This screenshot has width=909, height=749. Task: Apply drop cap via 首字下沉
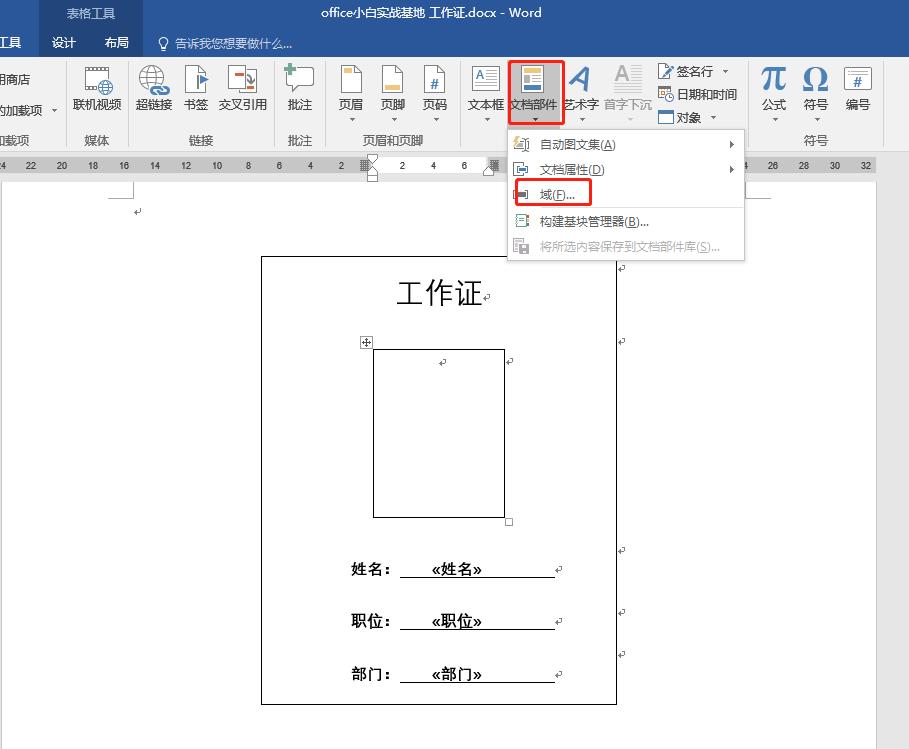pos(627,90)
